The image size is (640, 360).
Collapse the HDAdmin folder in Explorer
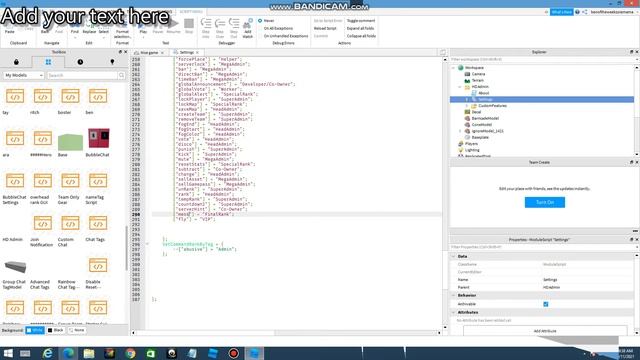point(460,87)
